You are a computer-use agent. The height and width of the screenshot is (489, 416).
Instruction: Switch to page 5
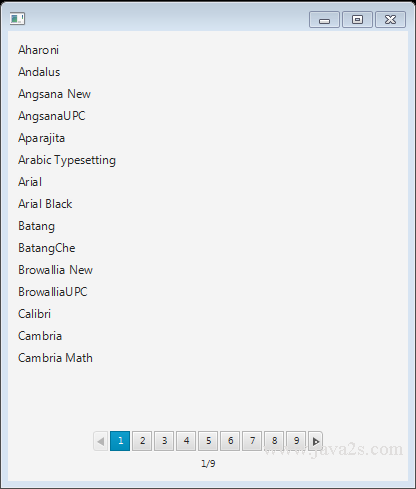pos(208,441)
